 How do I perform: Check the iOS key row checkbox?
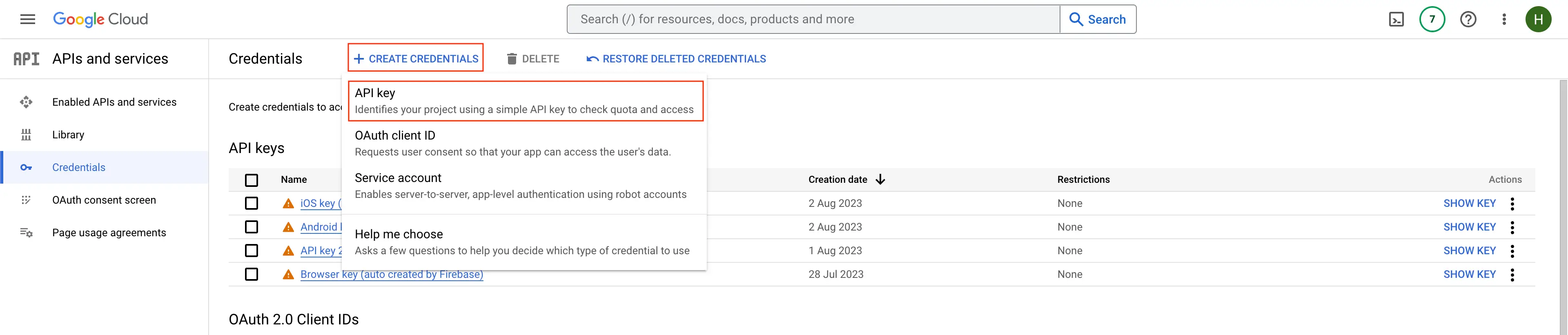252,203
